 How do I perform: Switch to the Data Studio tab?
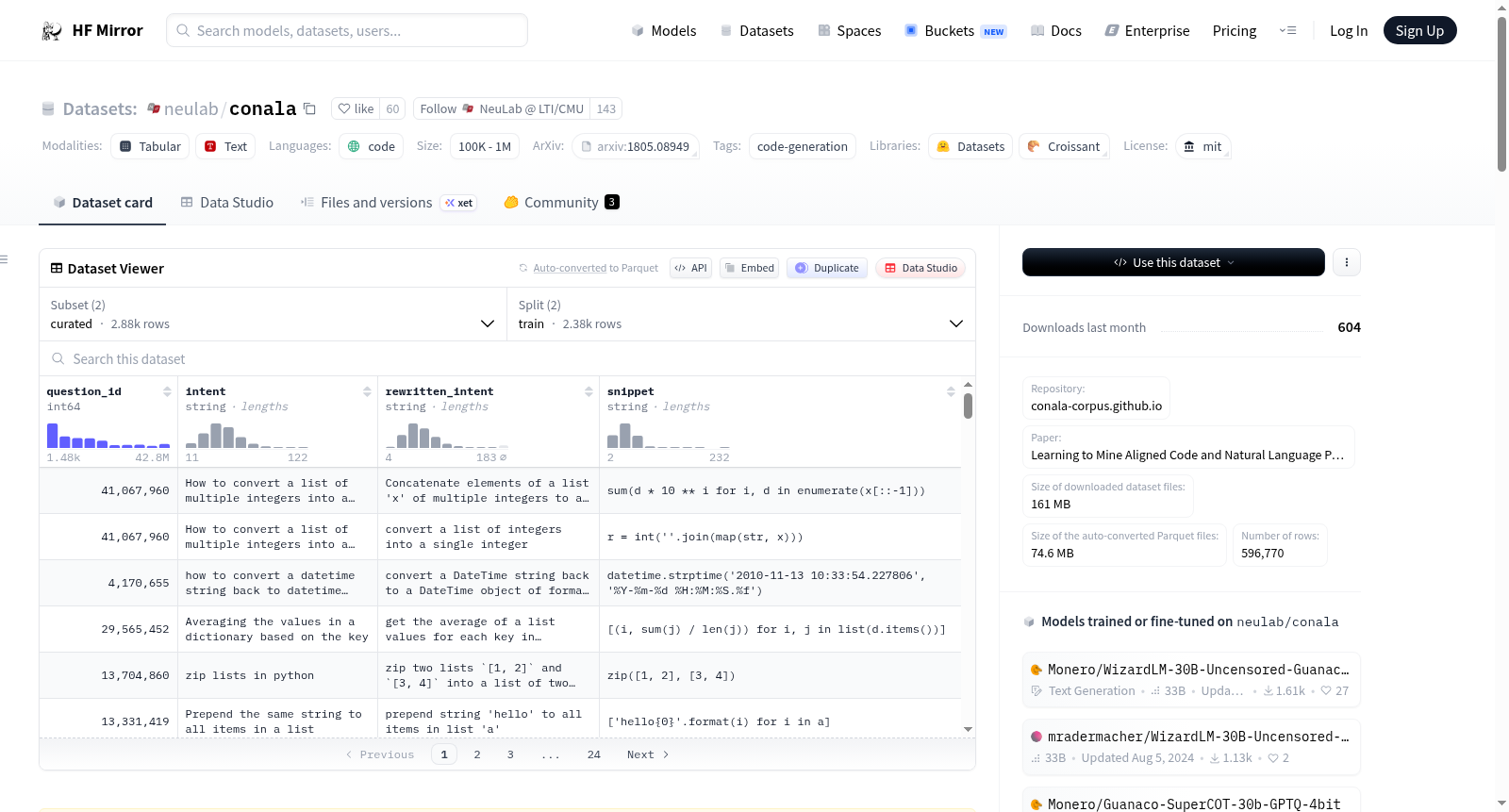[x=227, y=203]
